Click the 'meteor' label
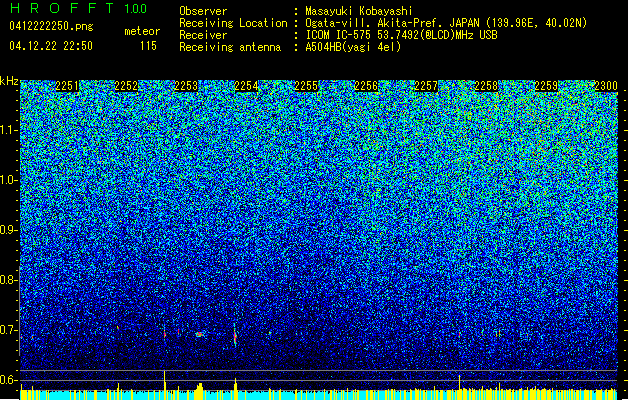The image size is (629, 400). 142,31
